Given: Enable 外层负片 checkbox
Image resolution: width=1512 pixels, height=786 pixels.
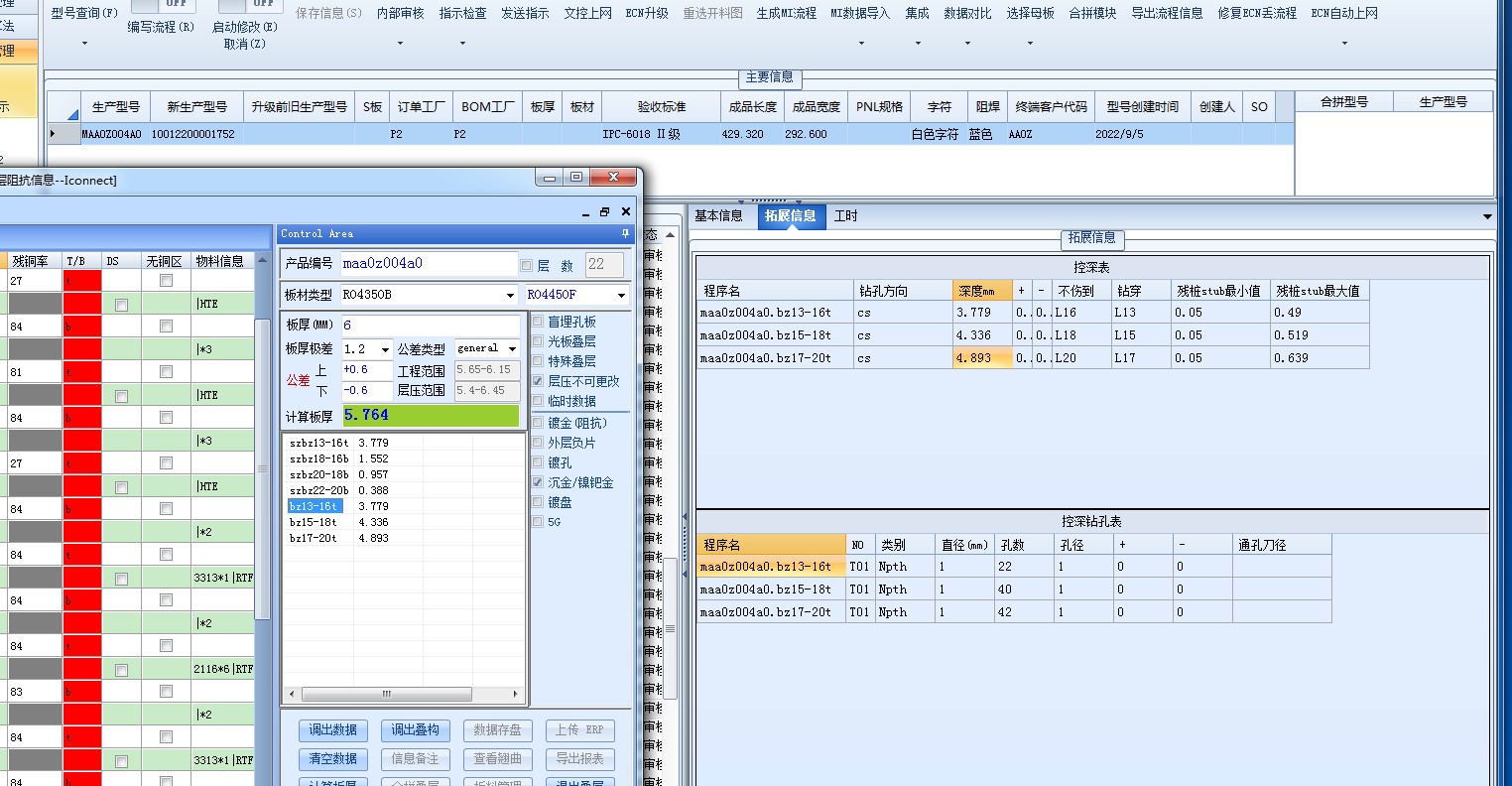Looking at the screenshot, I should [538, 443].
